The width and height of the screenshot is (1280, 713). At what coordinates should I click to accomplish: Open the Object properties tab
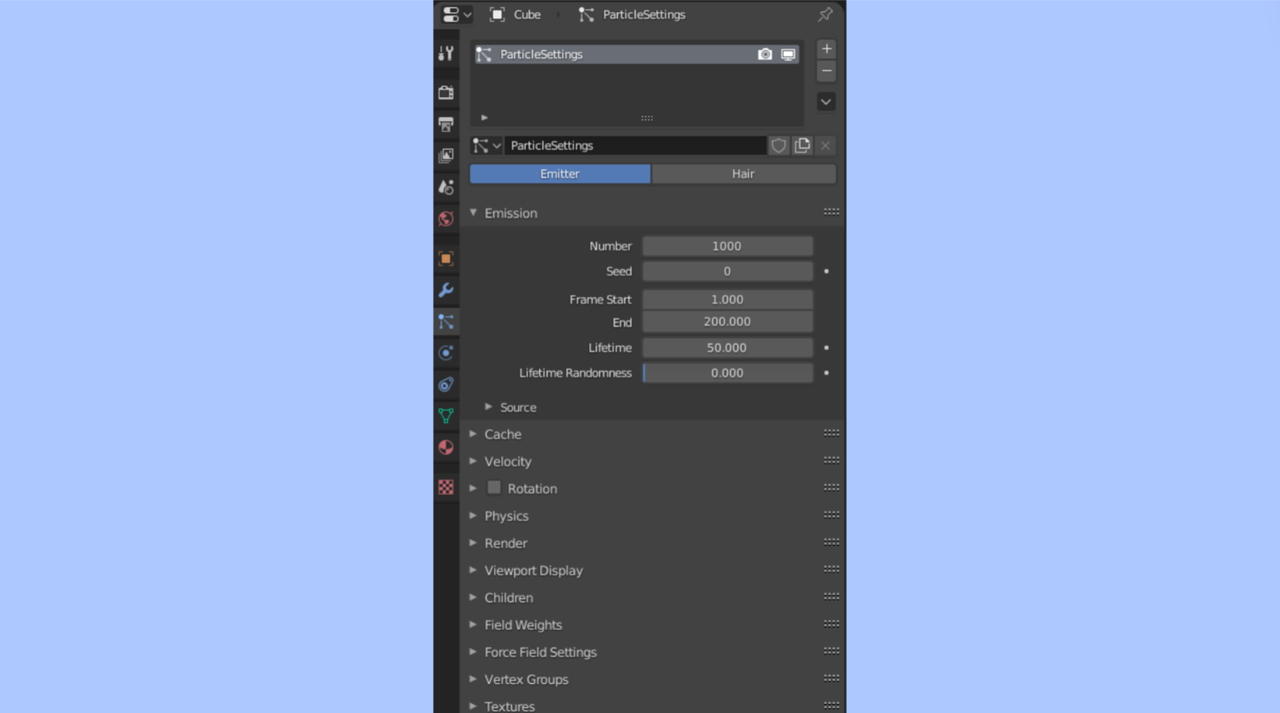pyautogui.click(x=446, y=259)
